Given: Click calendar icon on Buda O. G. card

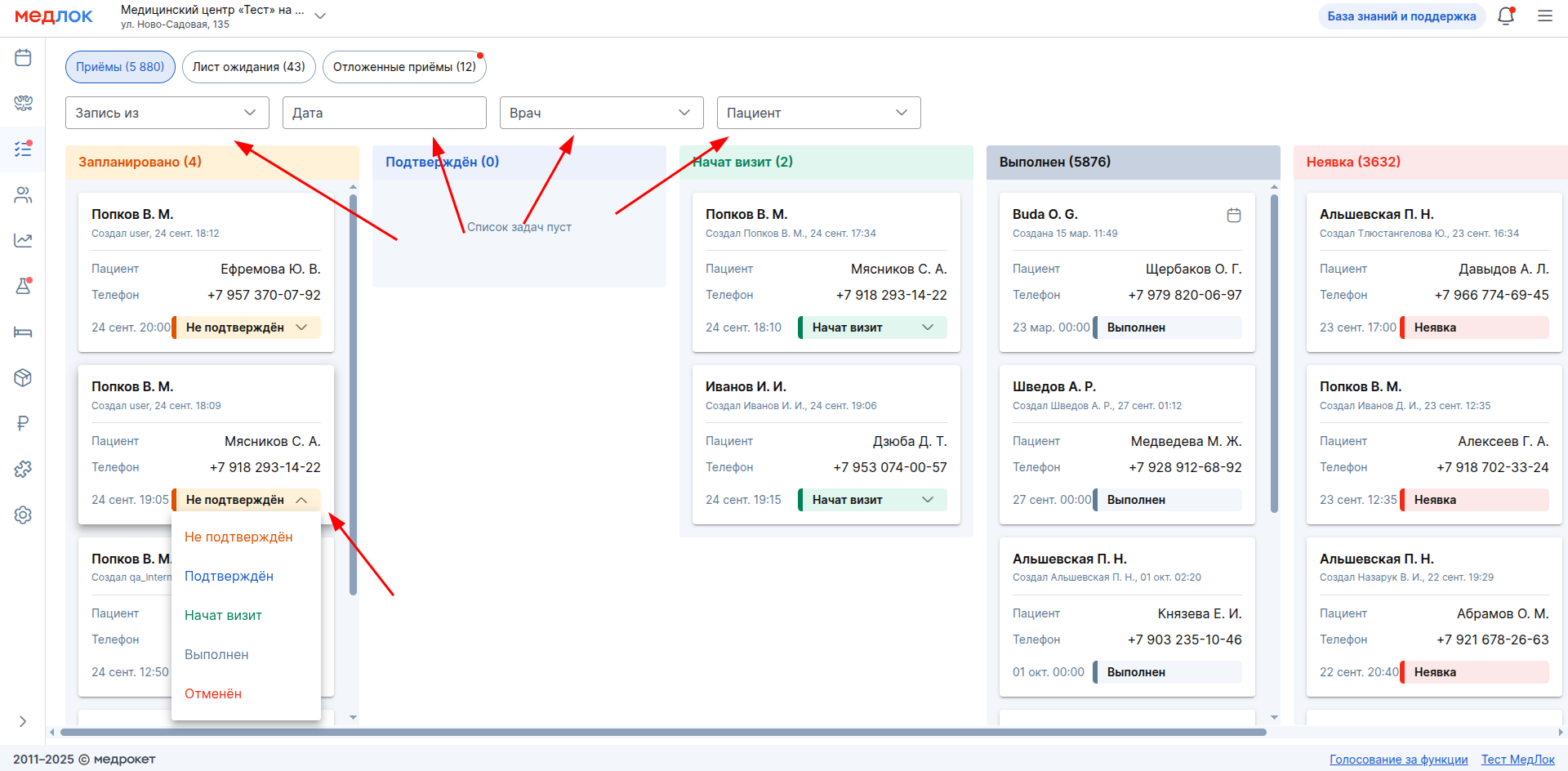Looking at the screenshot, I should click(1233, 215).
